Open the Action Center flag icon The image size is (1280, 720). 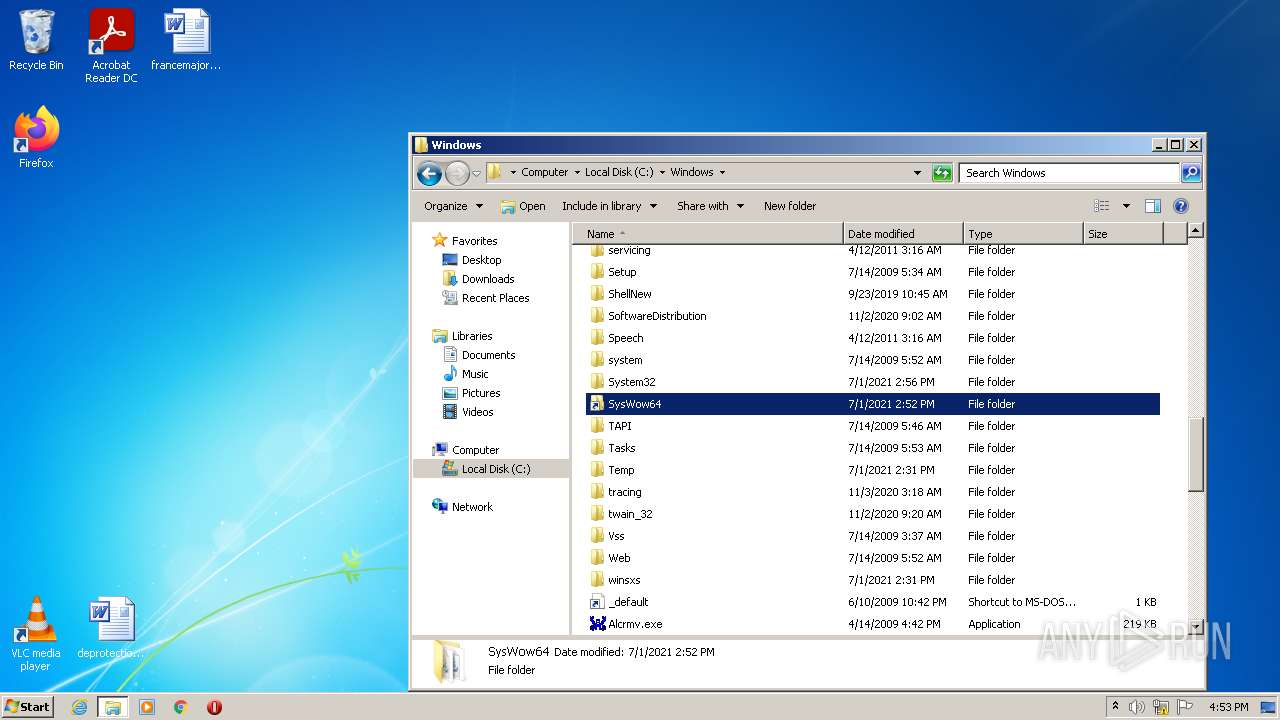(x=1185, y=707)
